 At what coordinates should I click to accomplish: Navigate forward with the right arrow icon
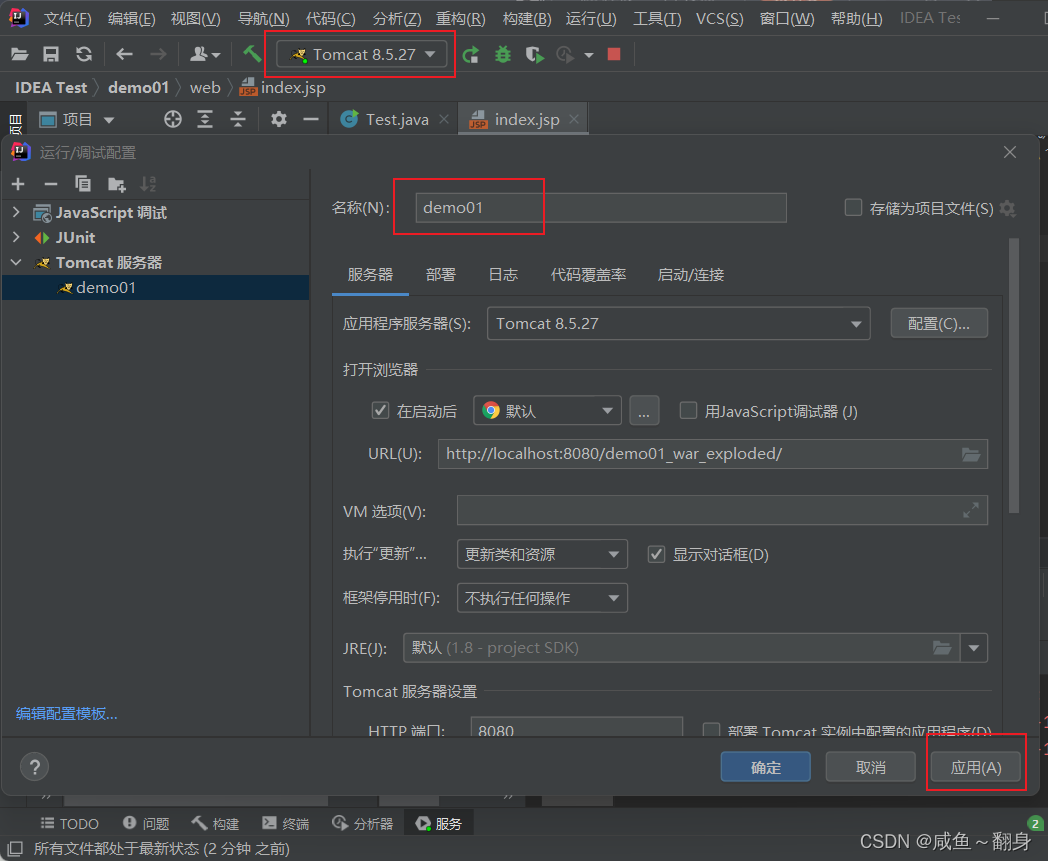(158, 54)
